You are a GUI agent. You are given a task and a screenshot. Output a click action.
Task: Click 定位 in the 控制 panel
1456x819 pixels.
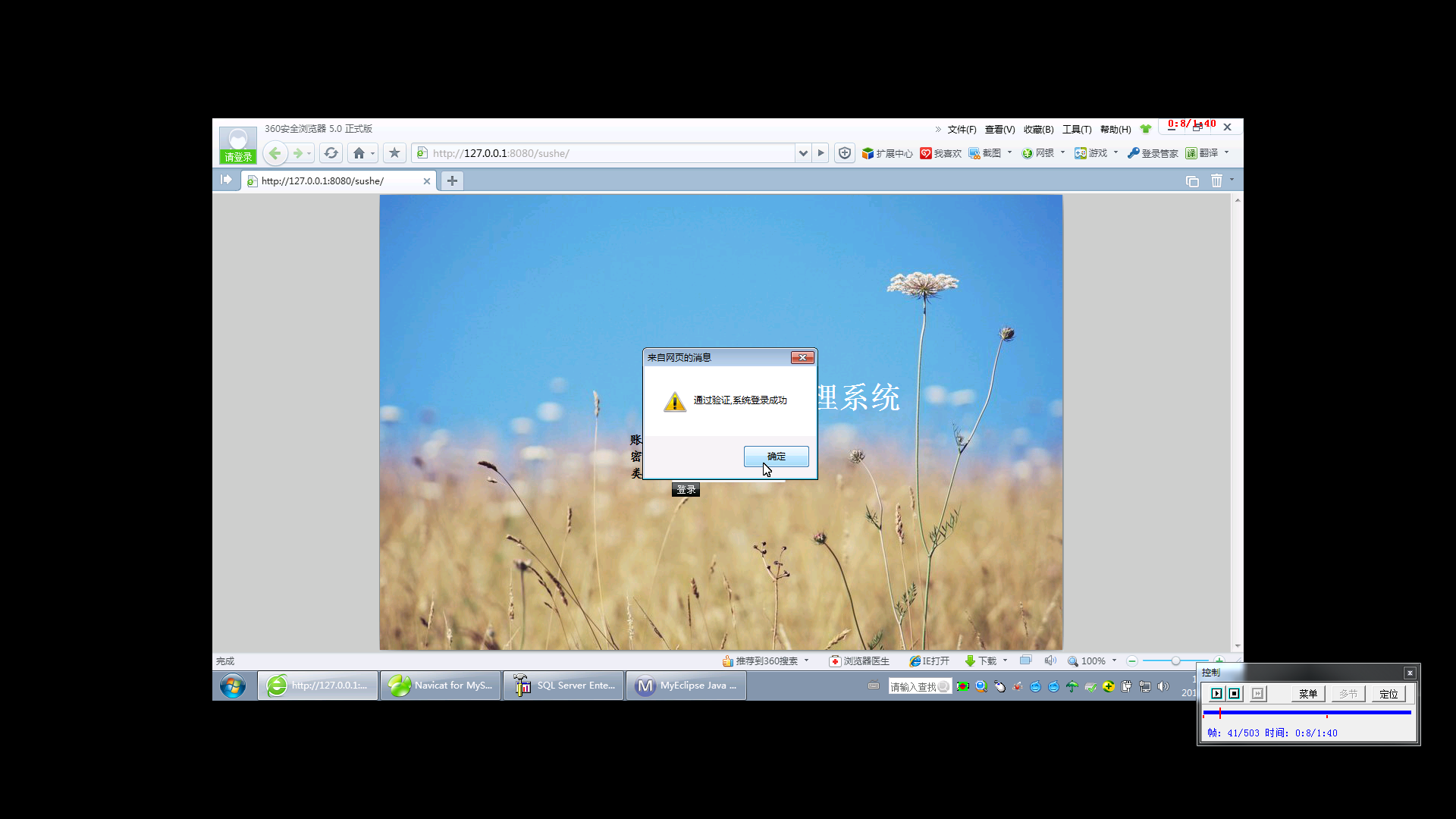(x=1389, y=694)
